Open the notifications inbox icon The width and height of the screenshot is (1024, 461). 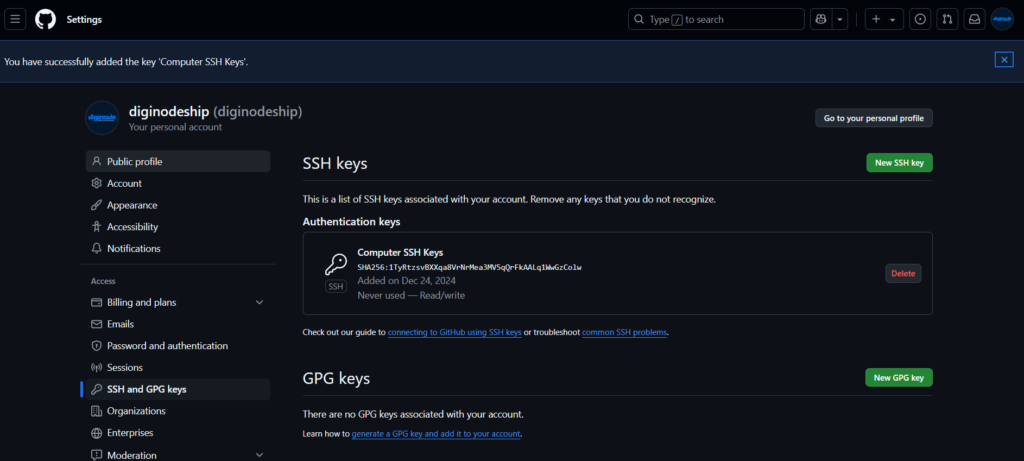coord(974,20)
